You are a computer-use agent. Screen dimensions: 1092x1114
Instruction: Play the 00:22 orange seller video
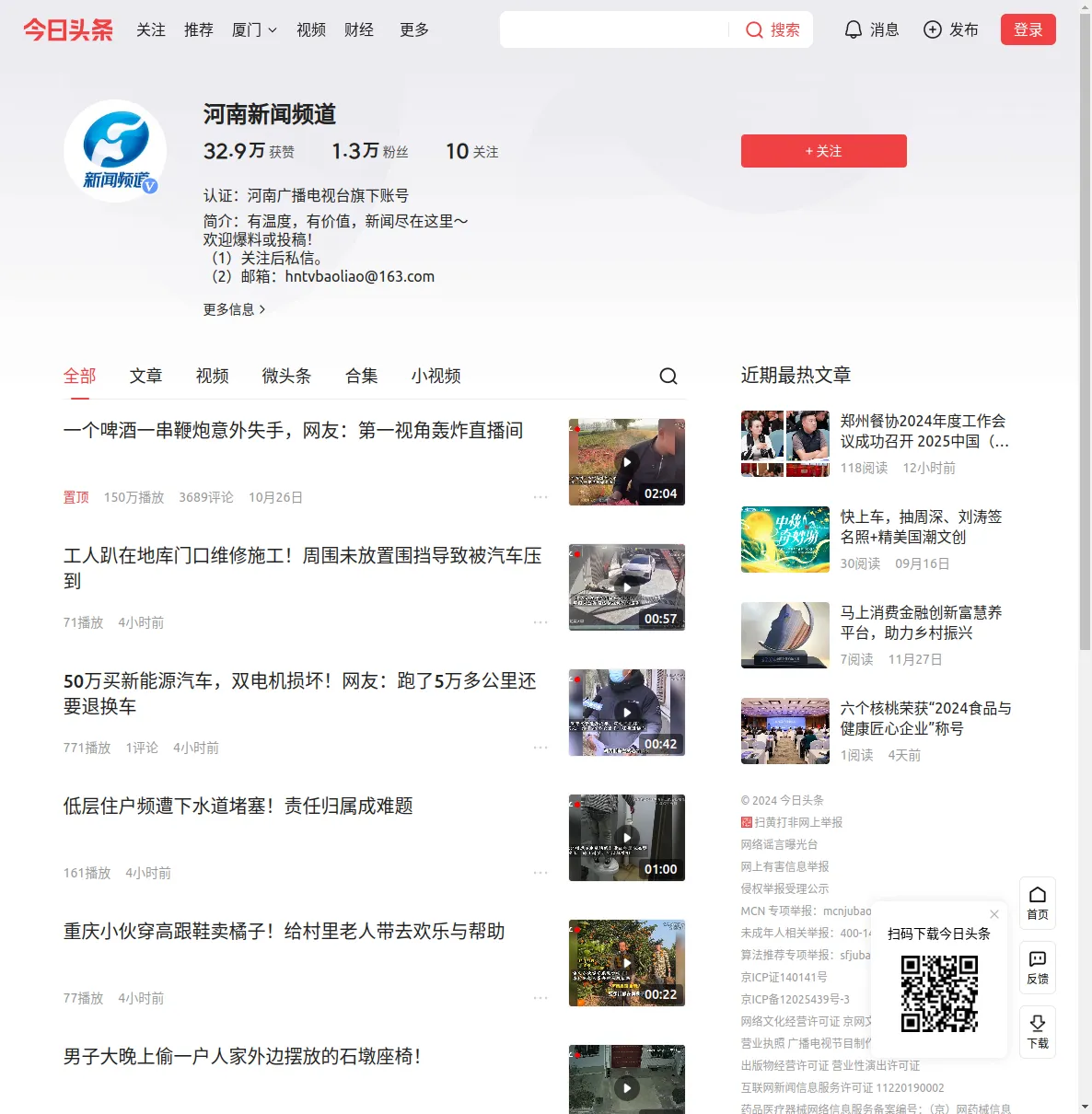pos(627,963)
